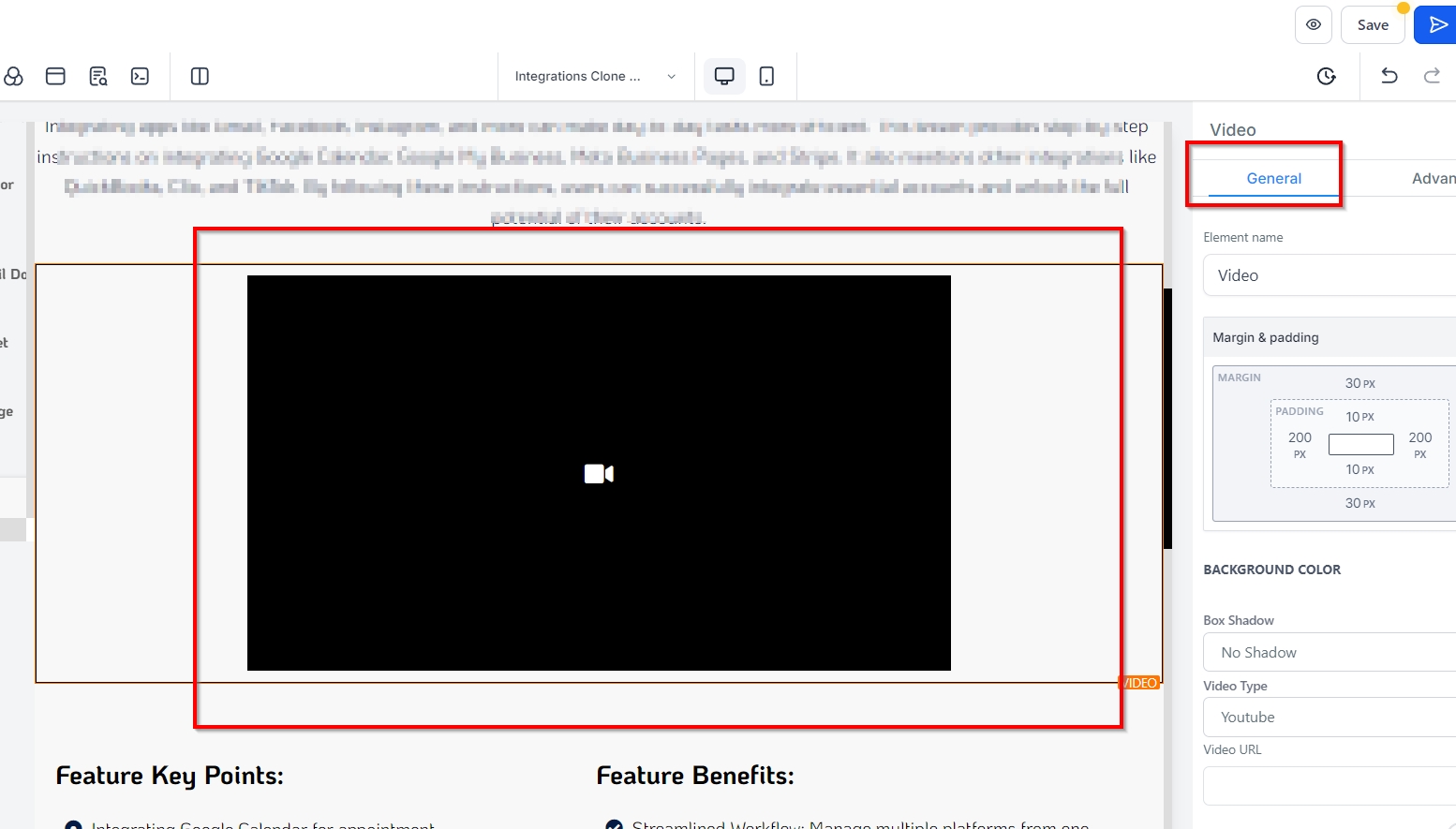The width and height of the screenshot is (1456, 829).
Task: Click the blue publish paper-plane button
Action: tap(1435, 25)
